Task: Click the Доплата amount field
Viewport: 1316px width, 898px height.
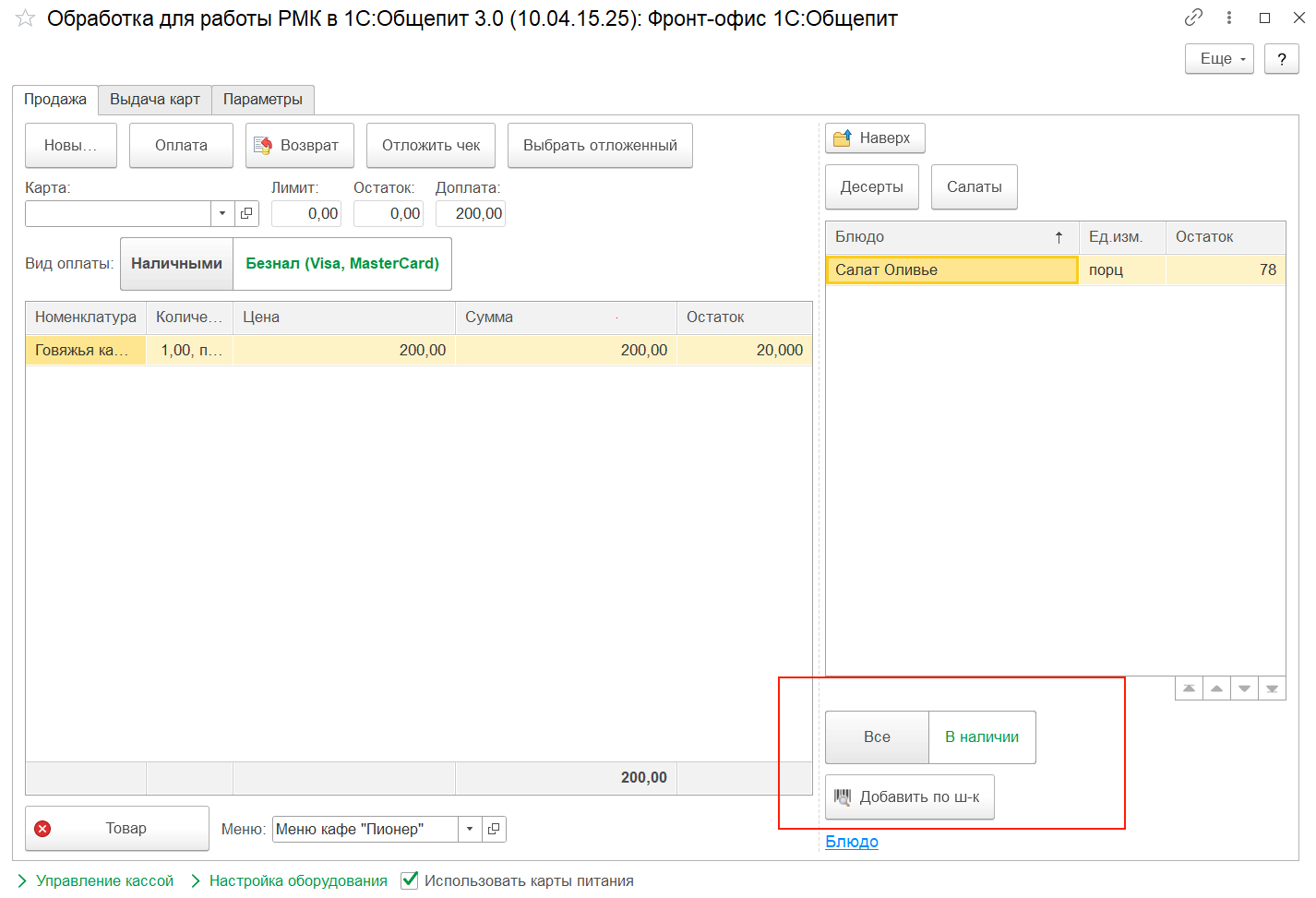Action: click(471, 213)
